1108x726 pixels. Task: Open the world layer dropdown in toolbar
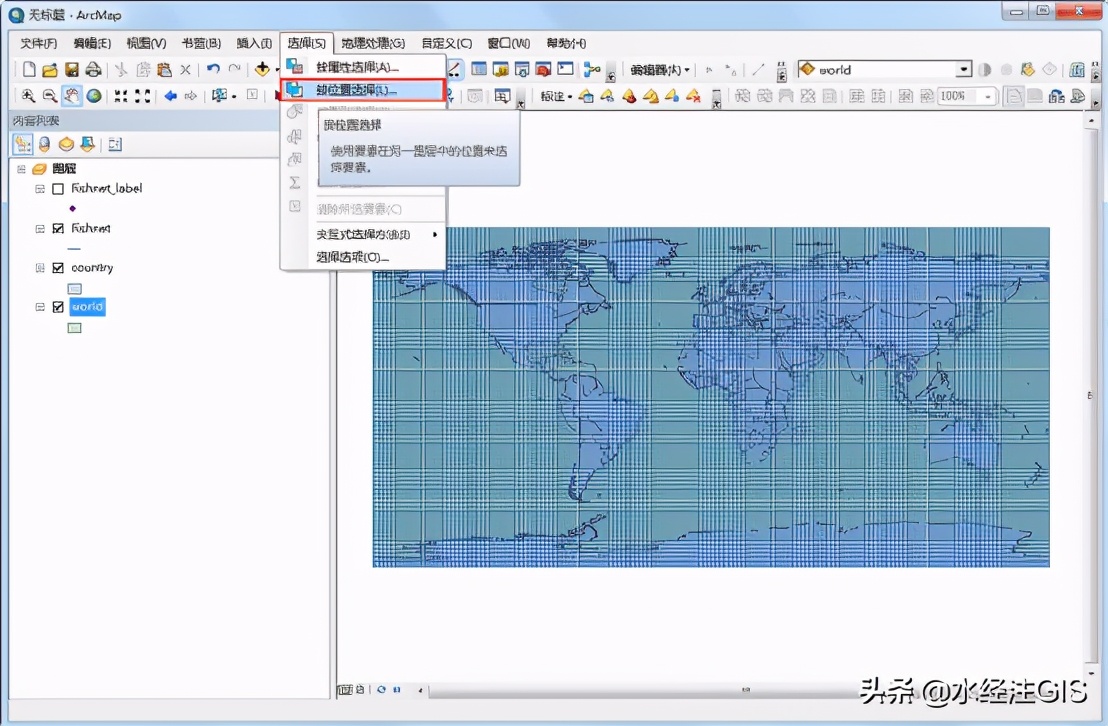[x=963, y=70]
